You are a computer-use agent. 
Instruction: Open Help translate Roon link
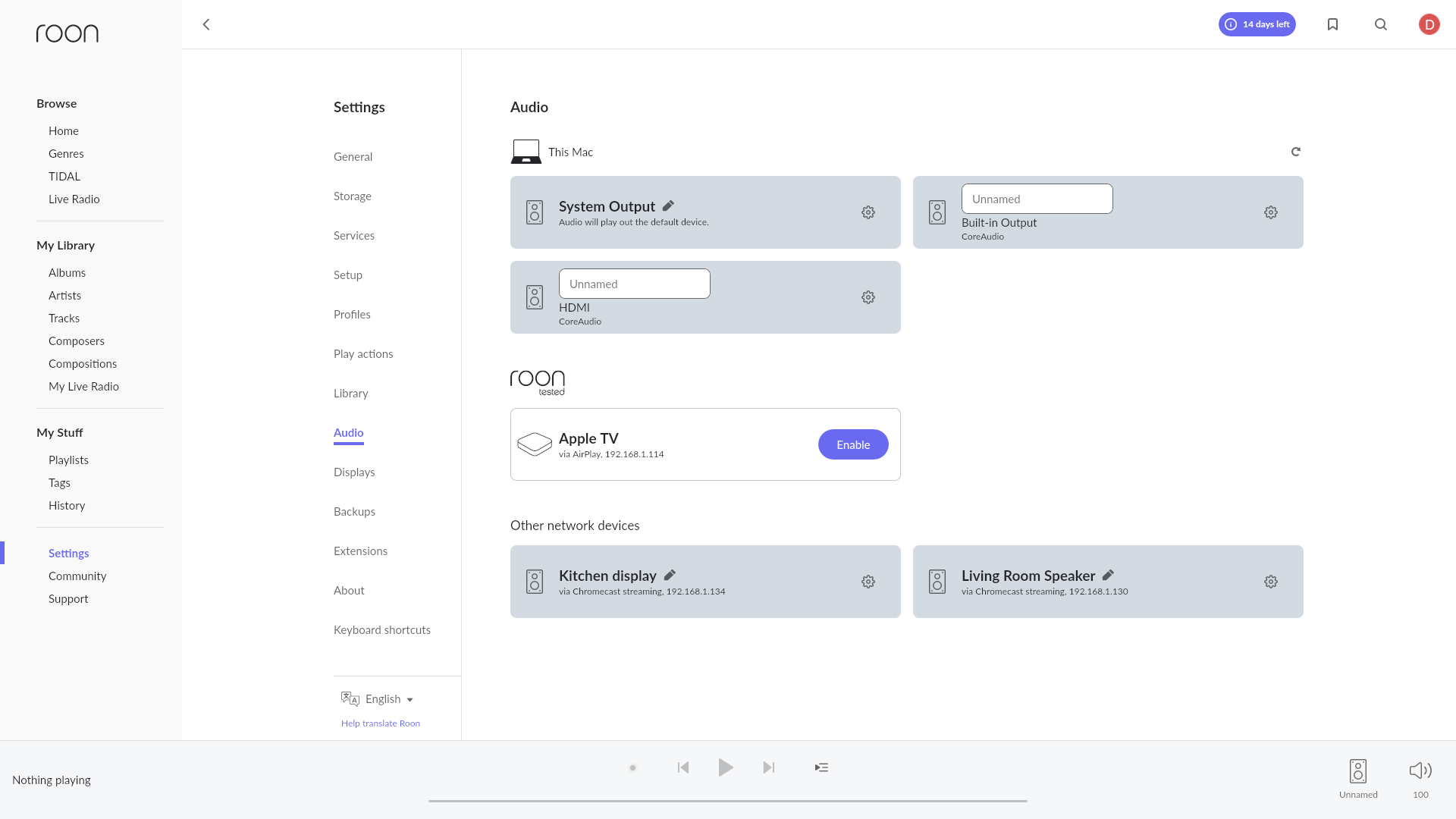pyautogui.click(x=381, y=723)
